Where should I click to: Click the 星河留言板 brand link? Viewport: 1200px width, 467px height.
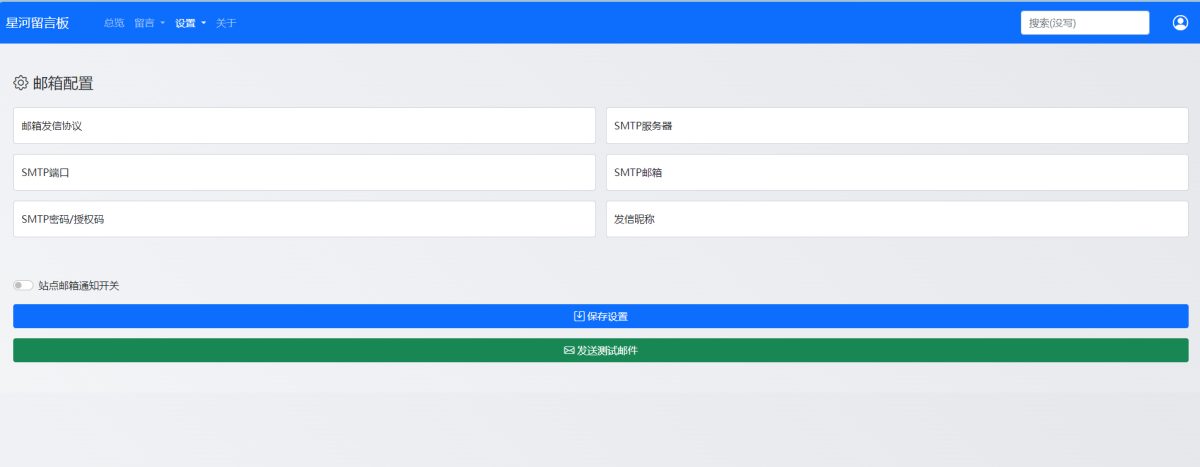click(38, 23)
